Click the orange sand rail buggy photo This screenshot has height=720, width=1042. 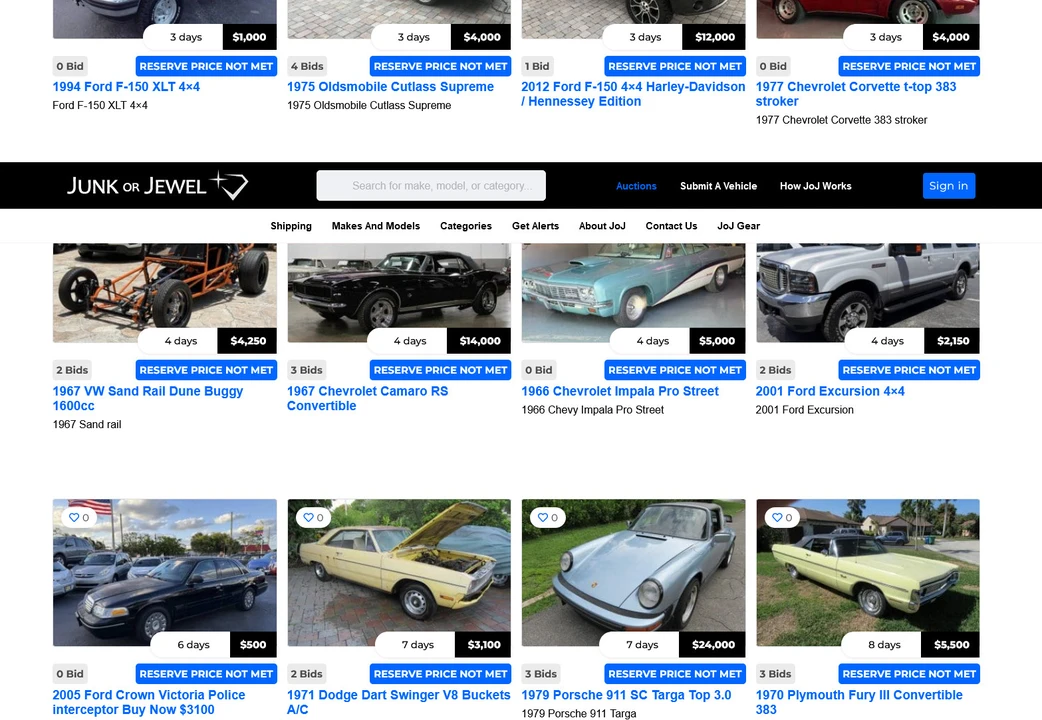(x=165, y=293)
